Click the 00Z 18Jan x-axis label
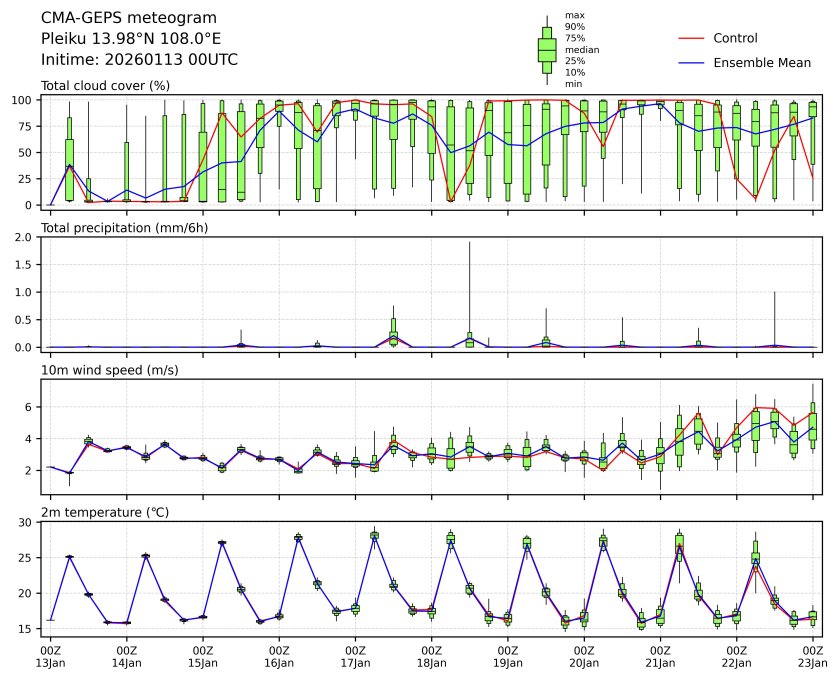Viewport: 839px width, 680px height. (x=431, y=656)
